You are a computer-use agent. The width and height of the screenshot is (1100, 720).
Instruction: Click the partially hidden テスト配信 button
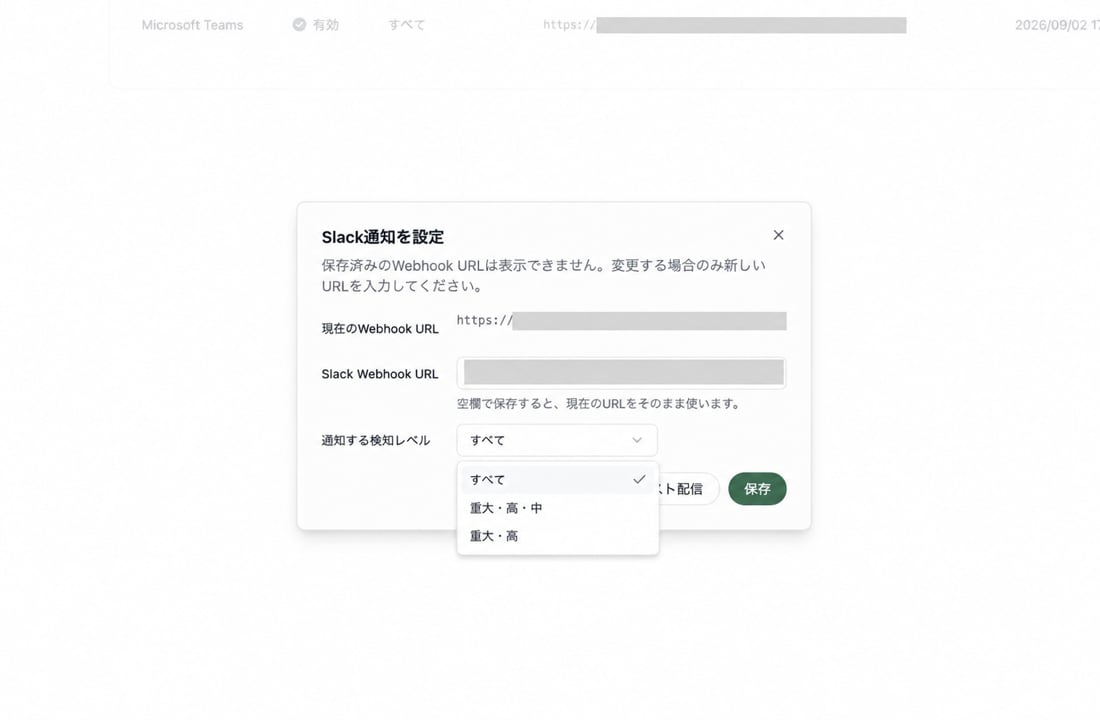tap(688, 488)
